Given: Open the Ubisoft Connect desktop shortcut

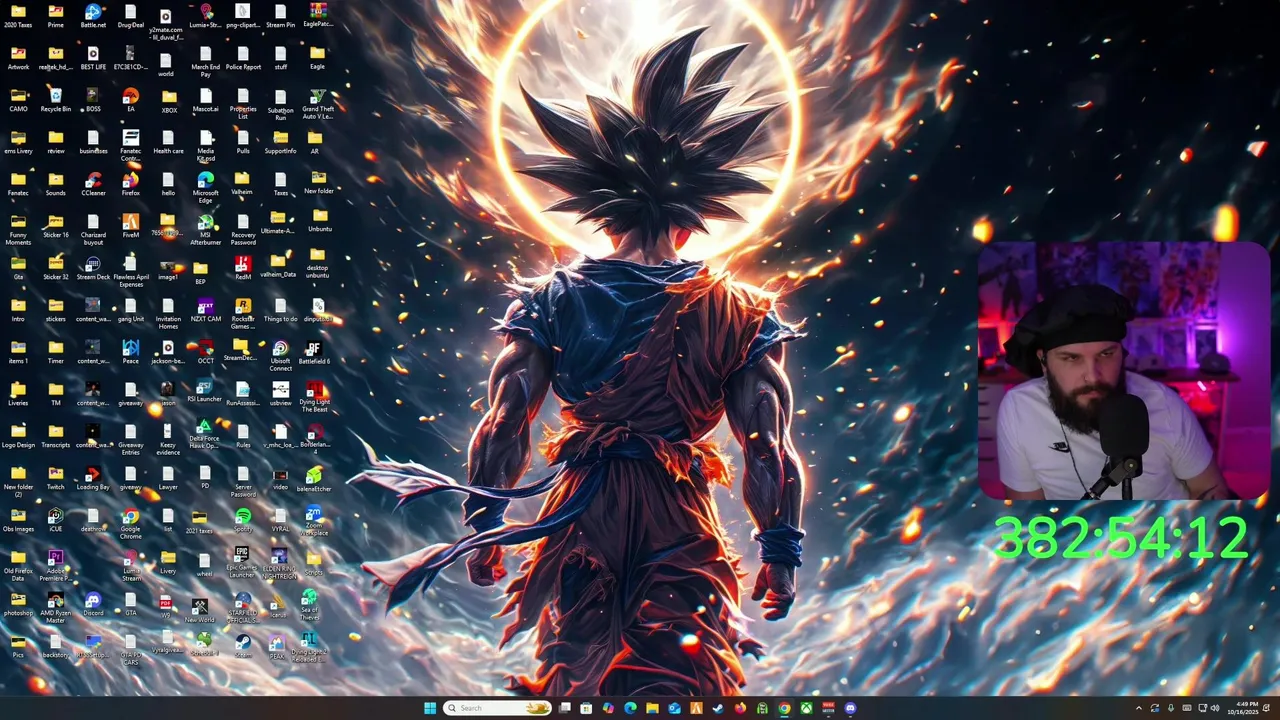Looking at the screenshot, I should 280,355.
